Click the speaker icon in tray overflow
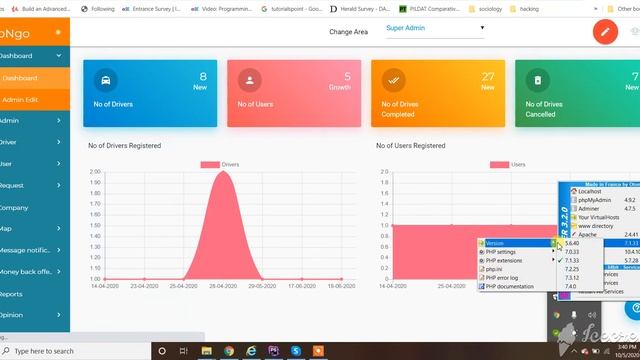 pyautogui.click(x=592, y=315)
